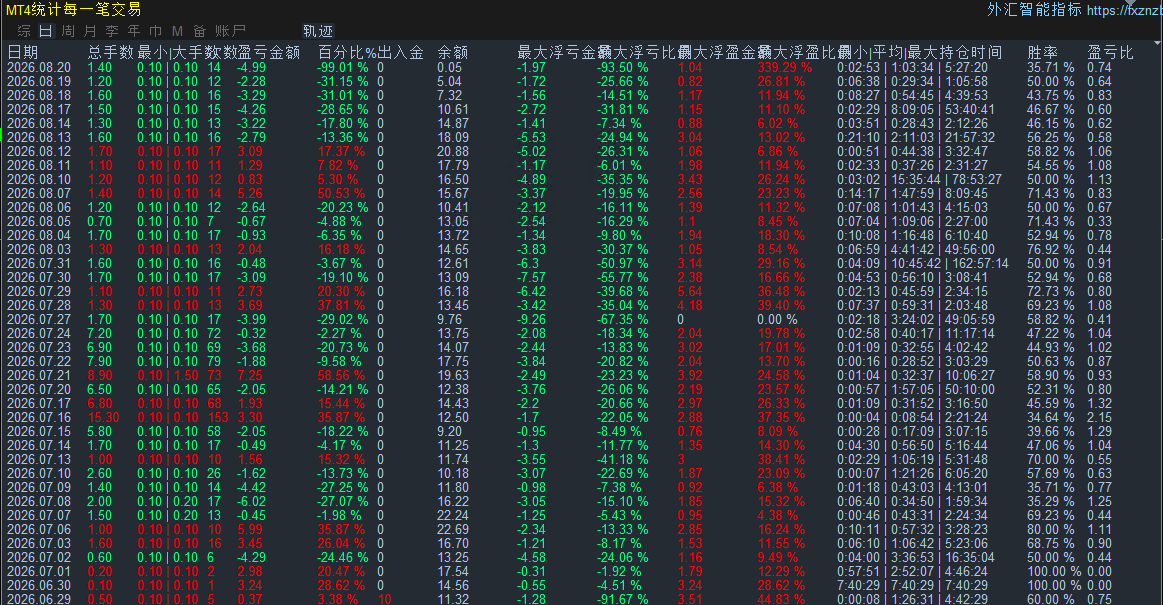
Task: Click the 22.69 balance value
Action: pyautogui.click(x=452, y=529)
